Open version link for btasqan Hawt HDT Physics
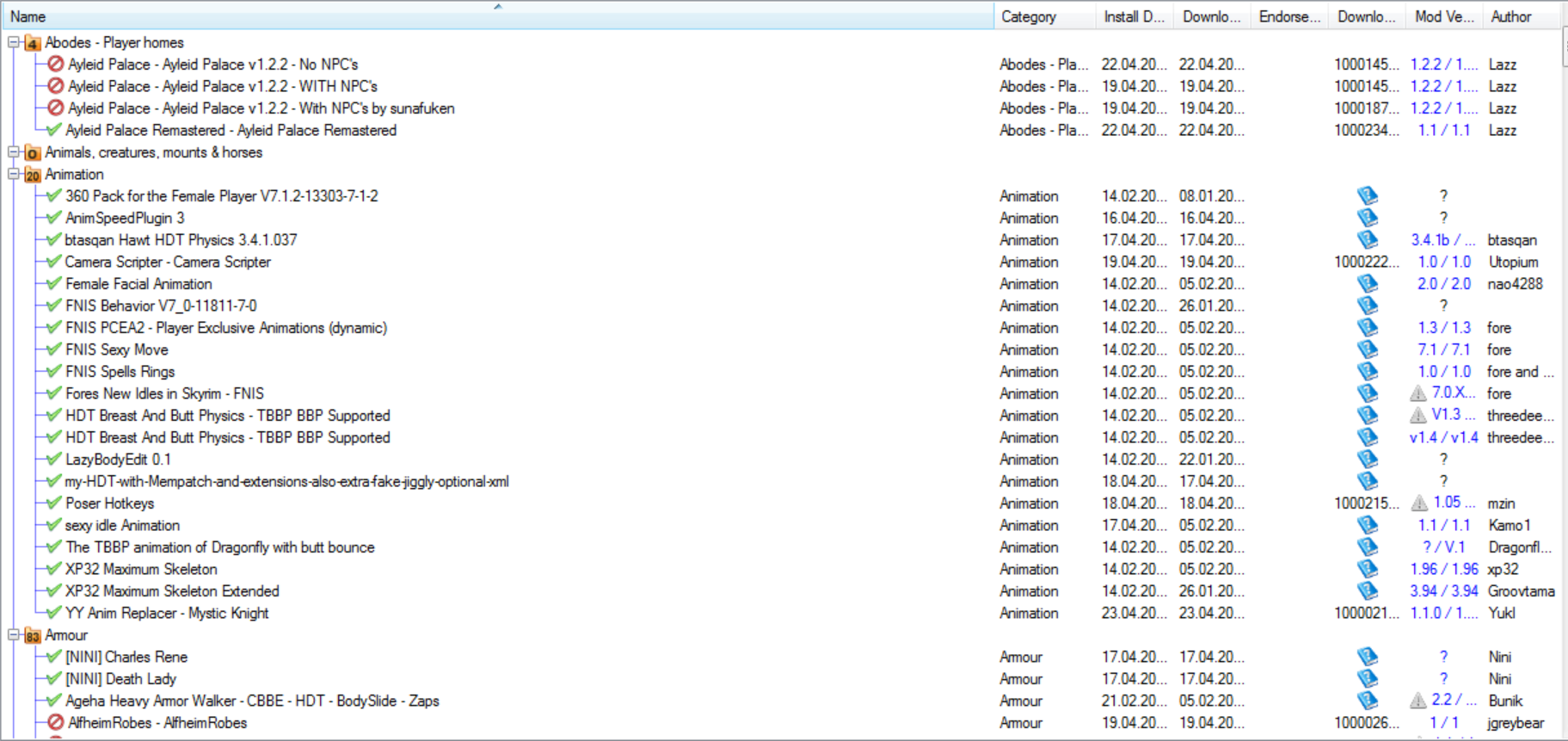1568x741 pixels. click(x=1442, y=240)
